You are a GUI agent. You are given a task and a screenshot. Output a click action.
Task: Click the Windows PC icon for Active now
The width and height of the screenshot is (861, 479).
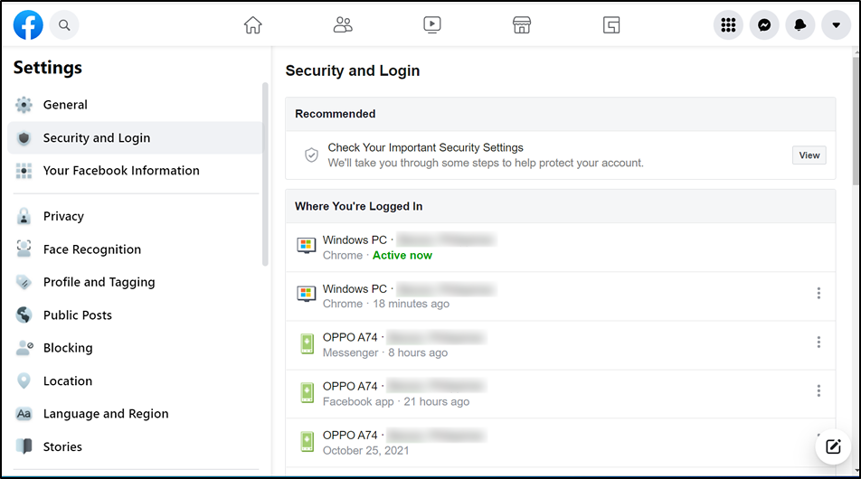306,246
